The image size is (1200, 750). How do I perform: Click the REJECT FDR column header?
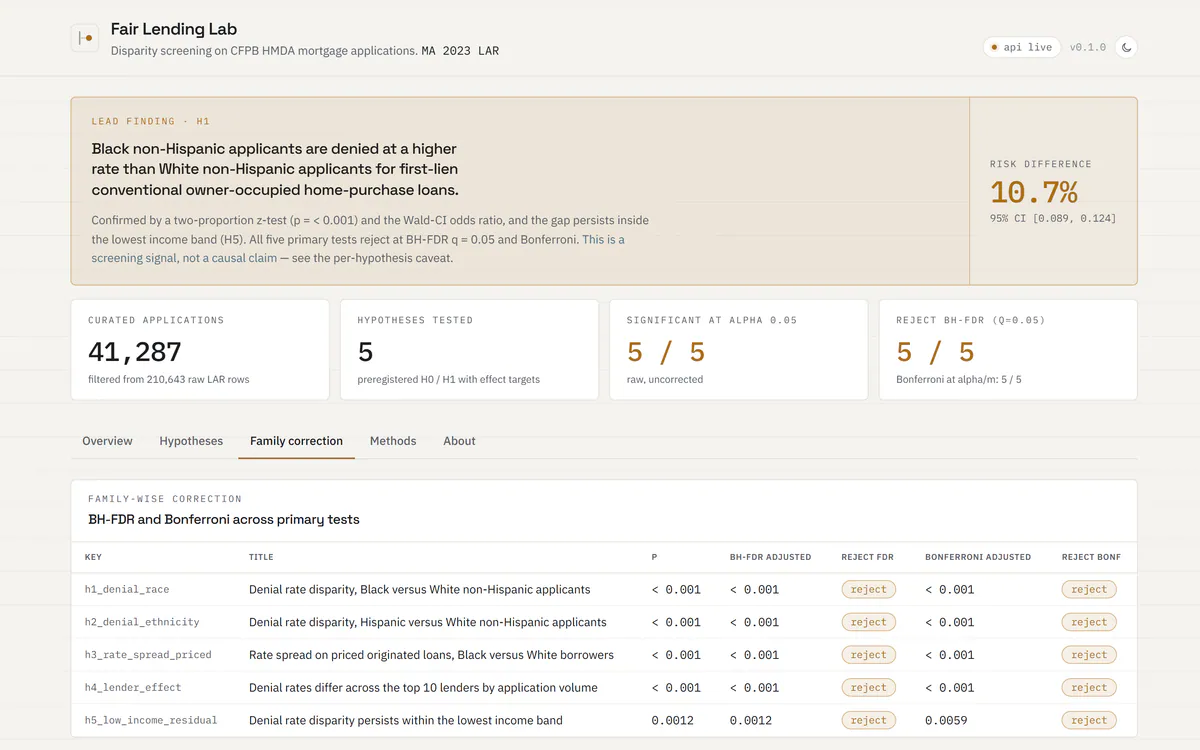[867, 557]
